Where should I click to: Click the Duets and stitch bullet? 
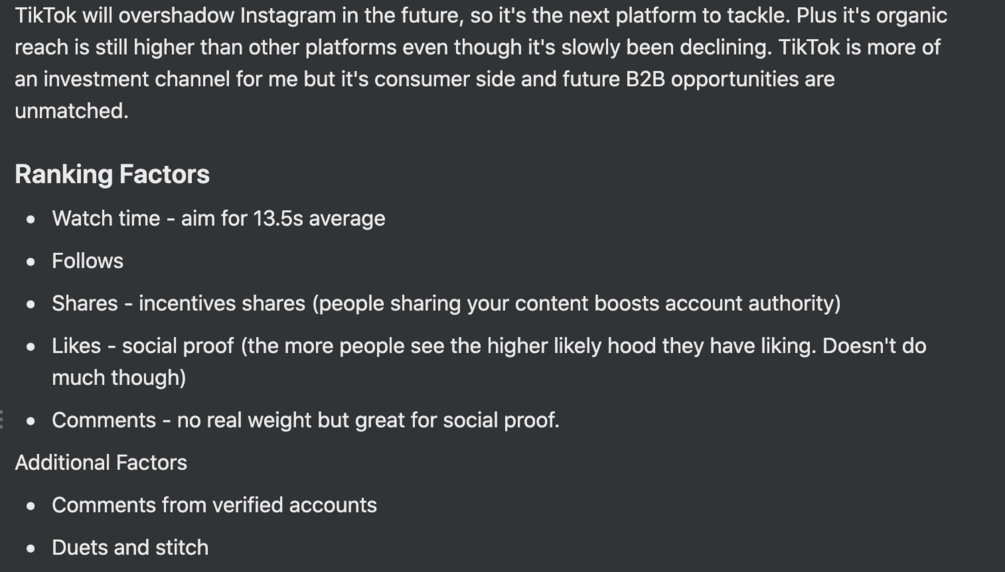pyautogui.click(x=130, y=548)
